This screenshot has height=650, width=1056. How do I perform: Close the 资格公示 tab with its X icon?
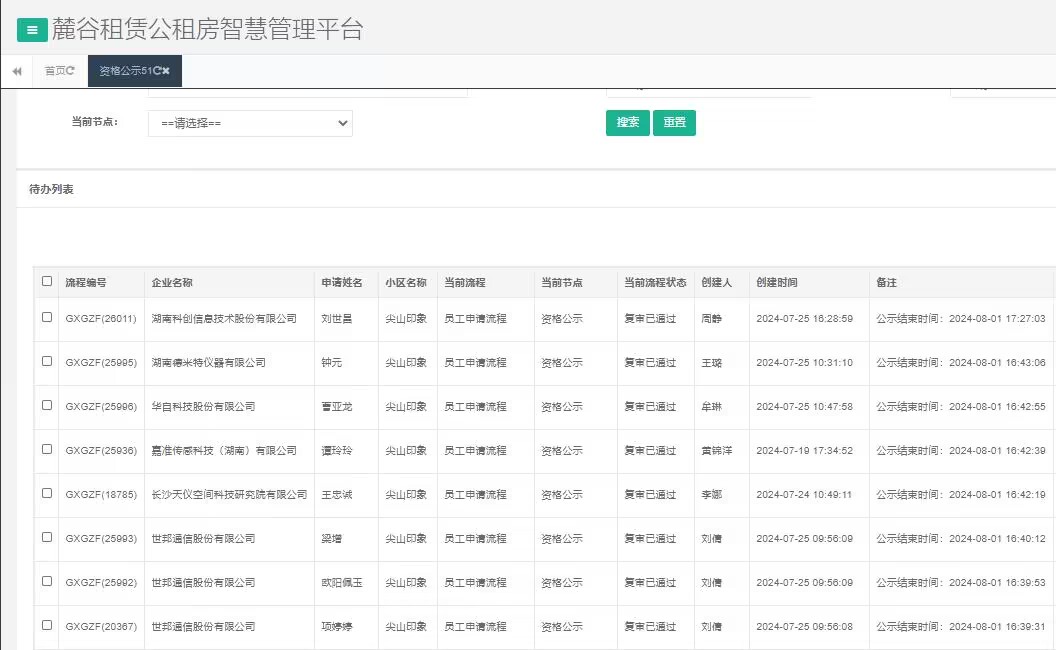[x=167, y=71]
